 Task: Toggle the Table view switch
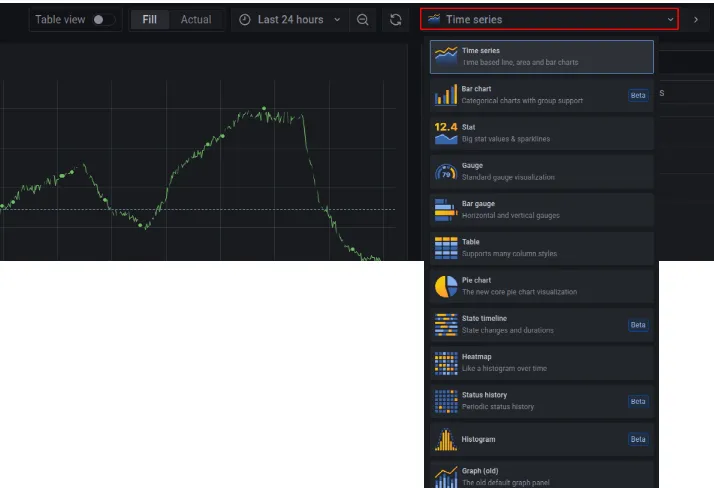pyautogui.click(x=103, y=20)
